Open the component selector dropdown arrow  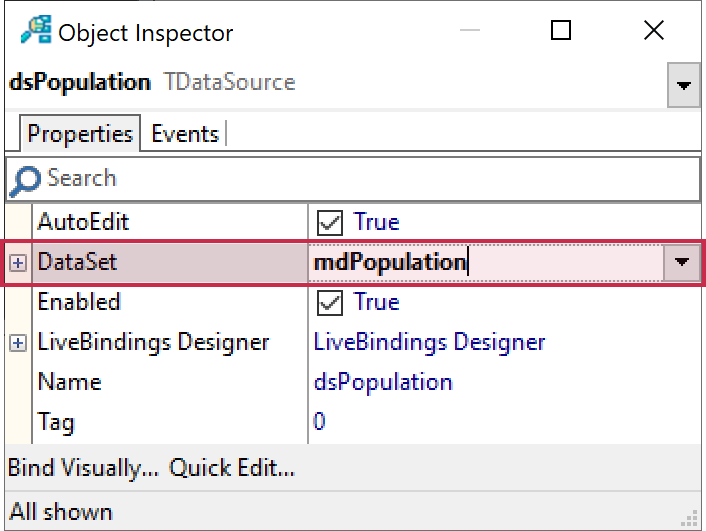point(683,86)
